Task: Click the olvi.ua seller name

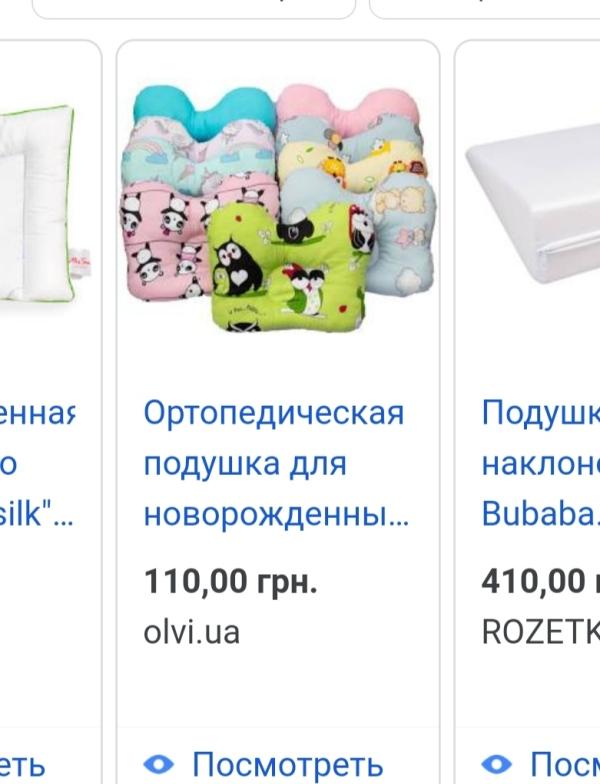Action: [x=192, y=632]
